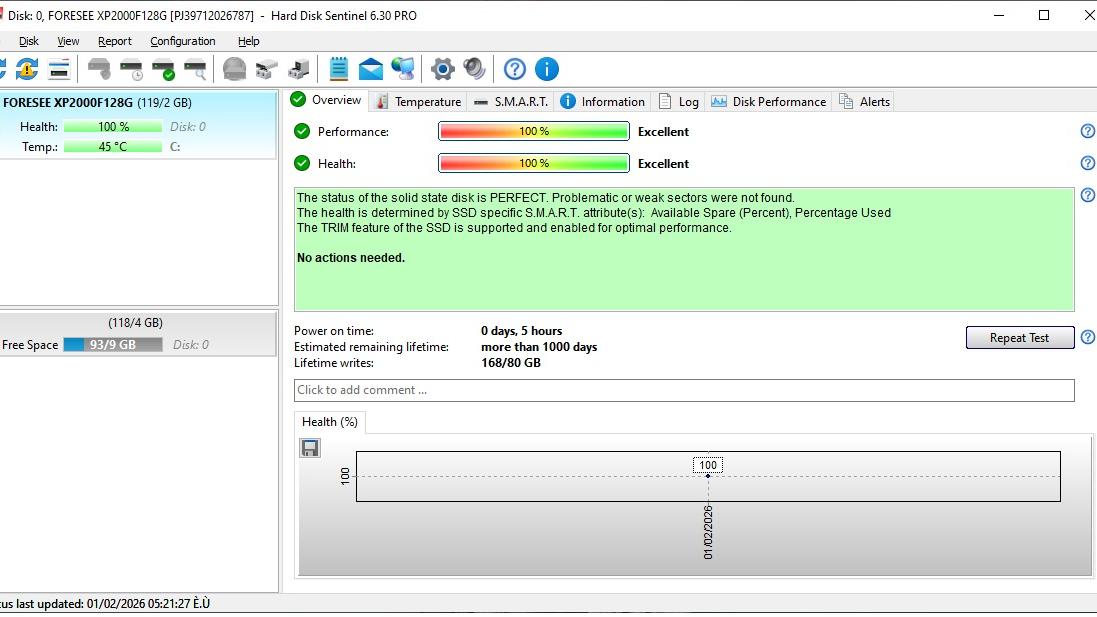Click the blue question mark toolbar icon
Viewport: 1097px width, 617px height.
click(x=515, y=69)
